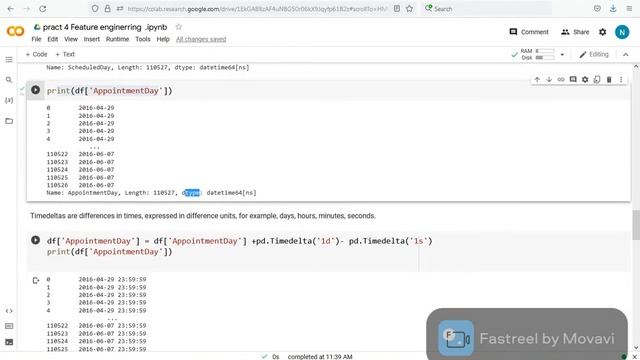Expand RAM Disk runtime dropdown arrow

click(562, 54)
